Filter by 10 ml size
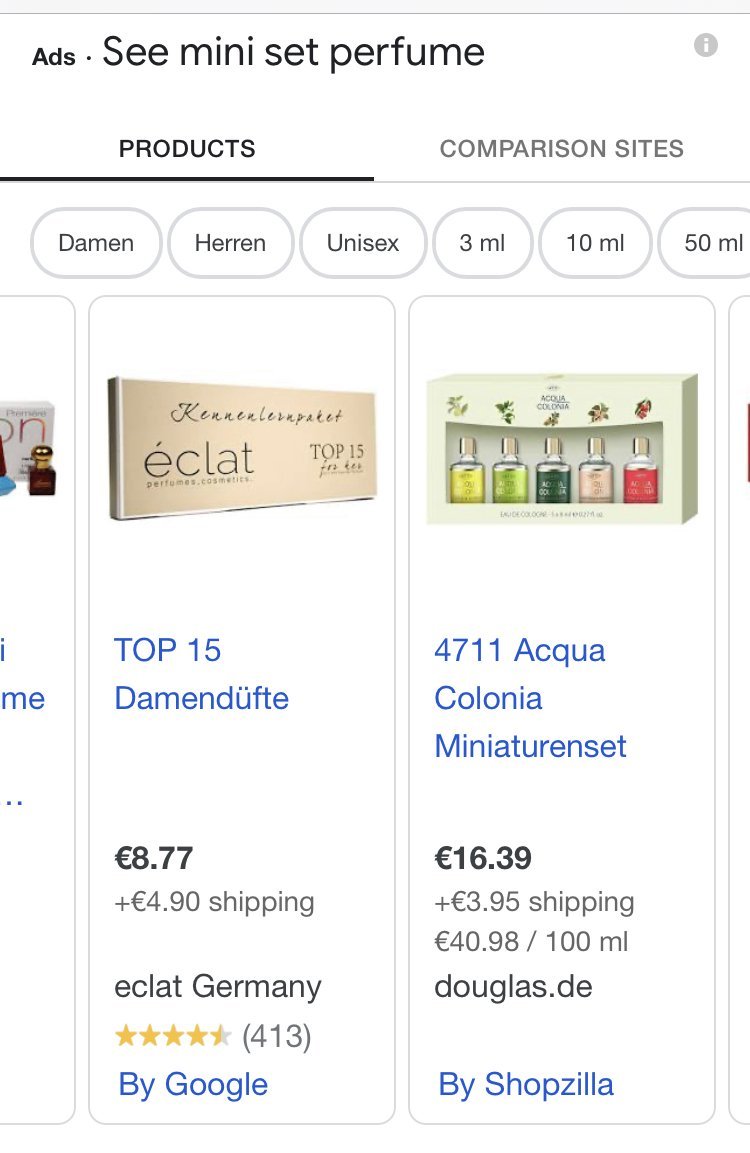 click(595, 243)
